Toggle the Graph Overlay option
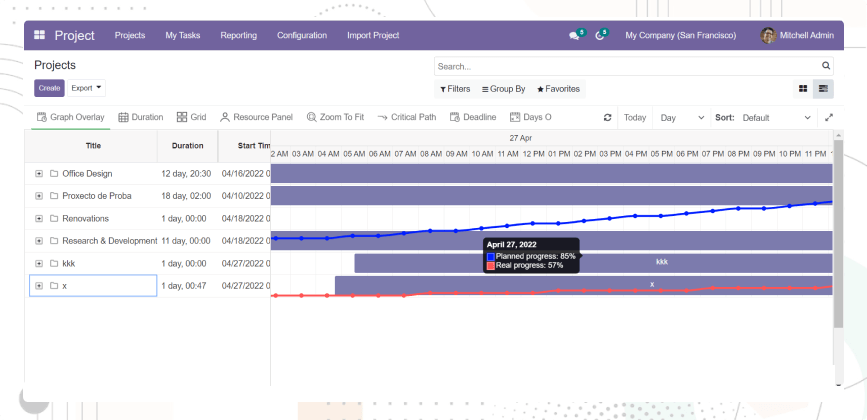 tap(70, 117)
